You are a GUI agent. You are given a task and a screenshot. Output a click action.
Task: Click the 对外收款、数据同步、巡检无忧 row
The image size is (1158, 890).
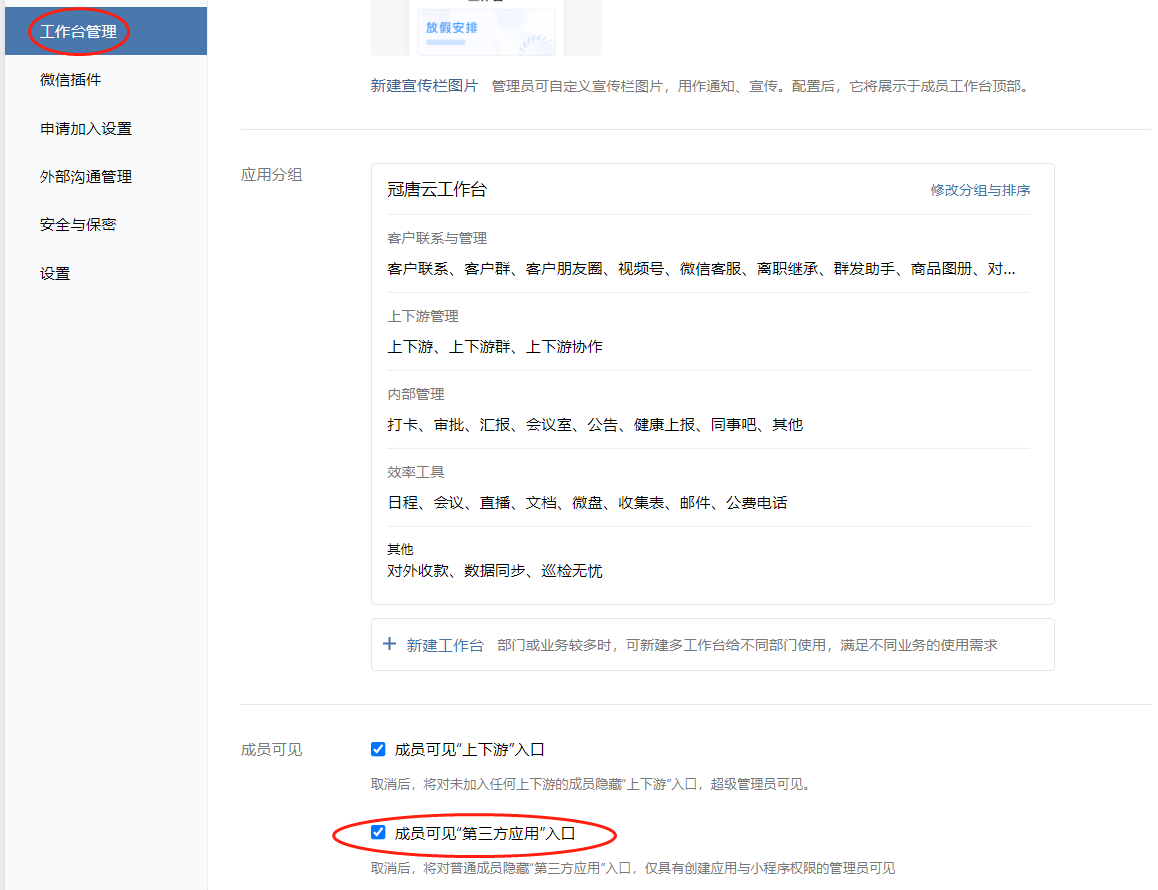[495, 571]
